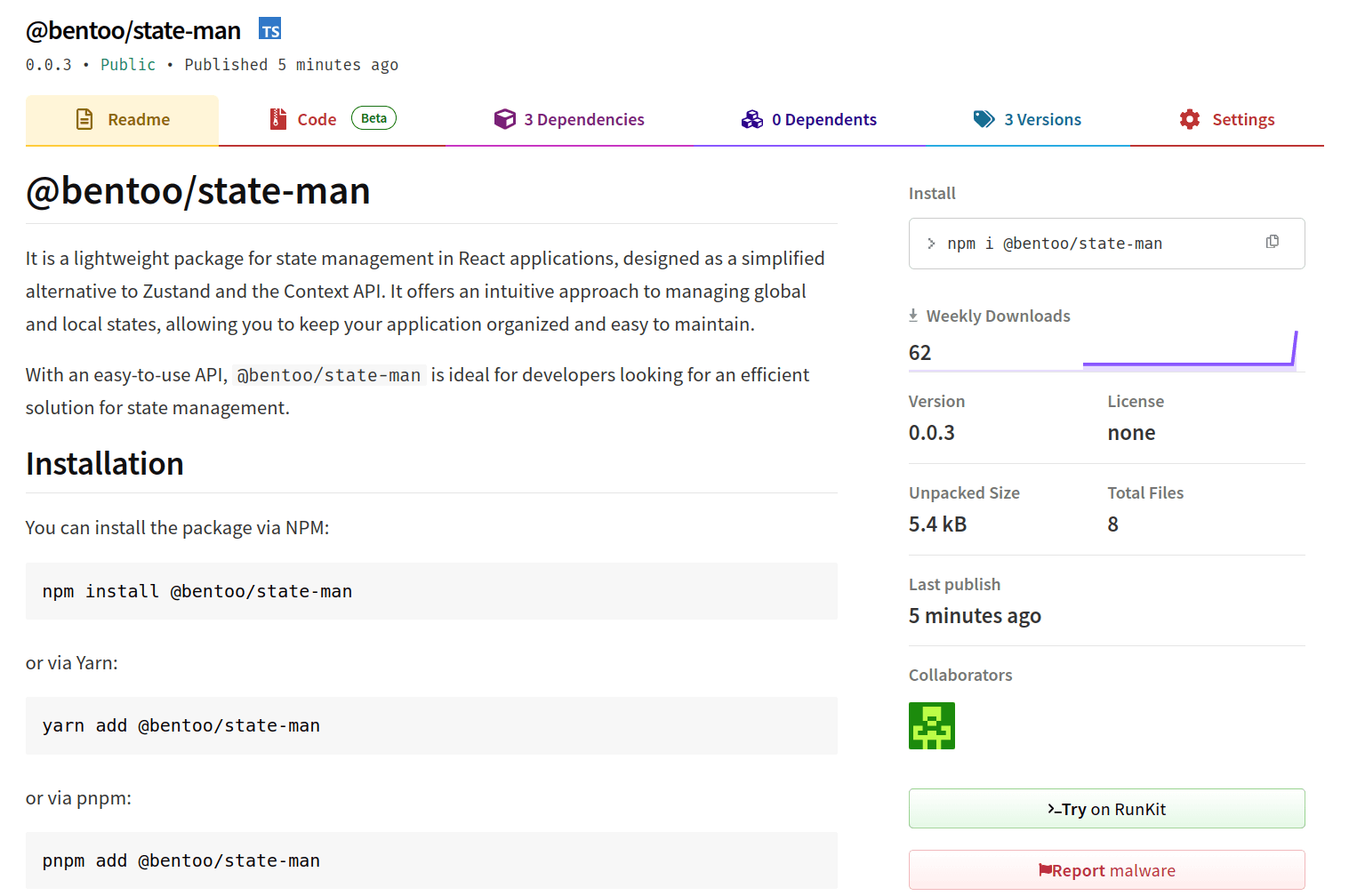Click the Versions tags icon

[x=984, y=119]
